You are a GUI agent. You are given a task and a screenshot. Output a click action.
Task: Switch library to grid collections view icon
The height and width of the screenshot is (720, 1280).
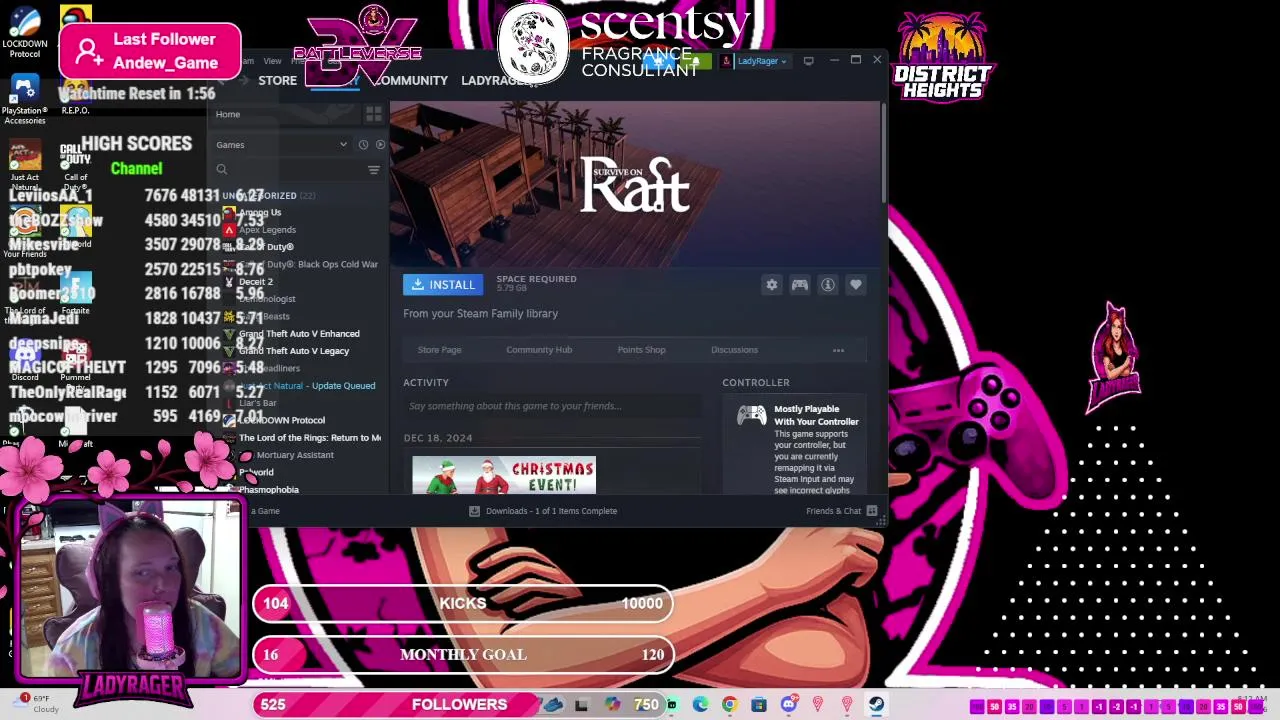coord(373,114)
